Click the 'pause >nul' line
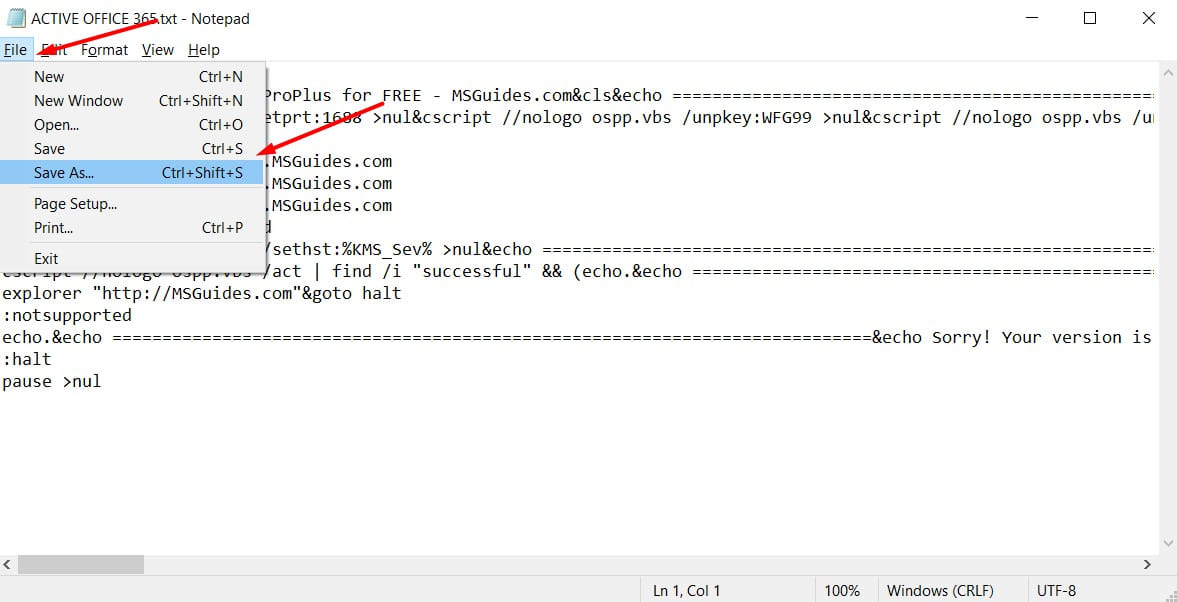Image resolution: width=1177 pixels, height=602 pixels. point(52,381)
